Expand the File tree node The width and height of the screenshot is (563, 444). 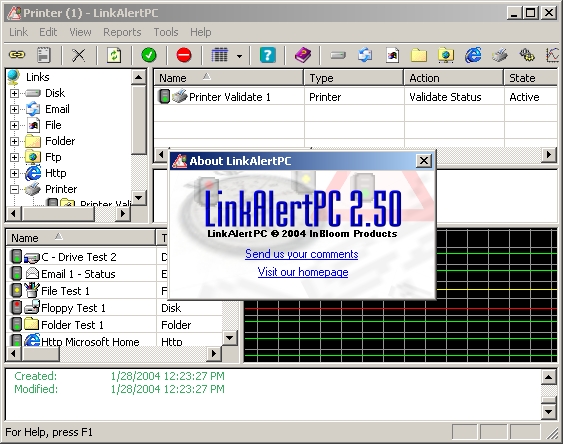pyautogui.click(x=14, y=125)
